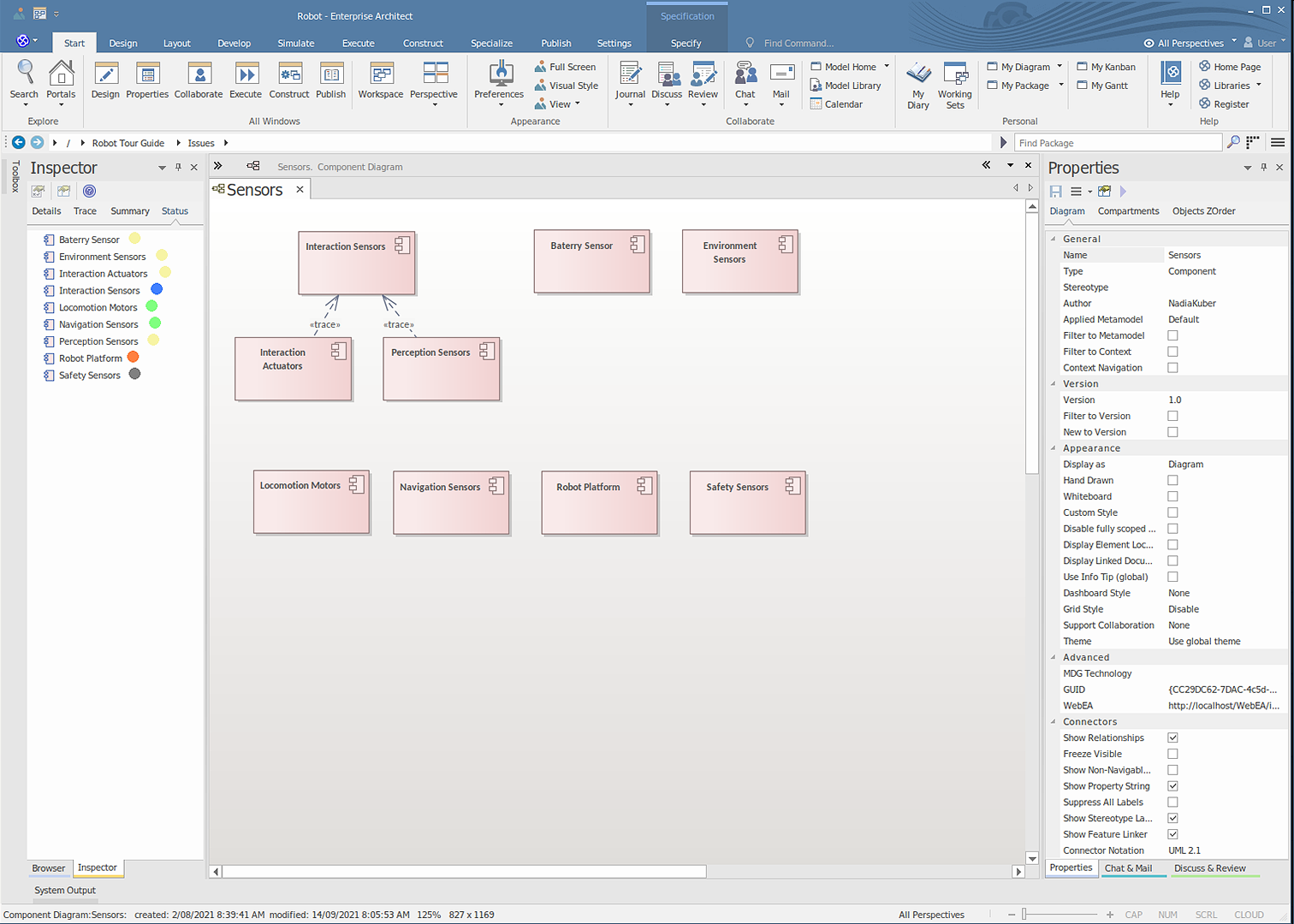Open the Journal icon
This screenshot has height=924, width=1294.
click(x=630, y=75)
